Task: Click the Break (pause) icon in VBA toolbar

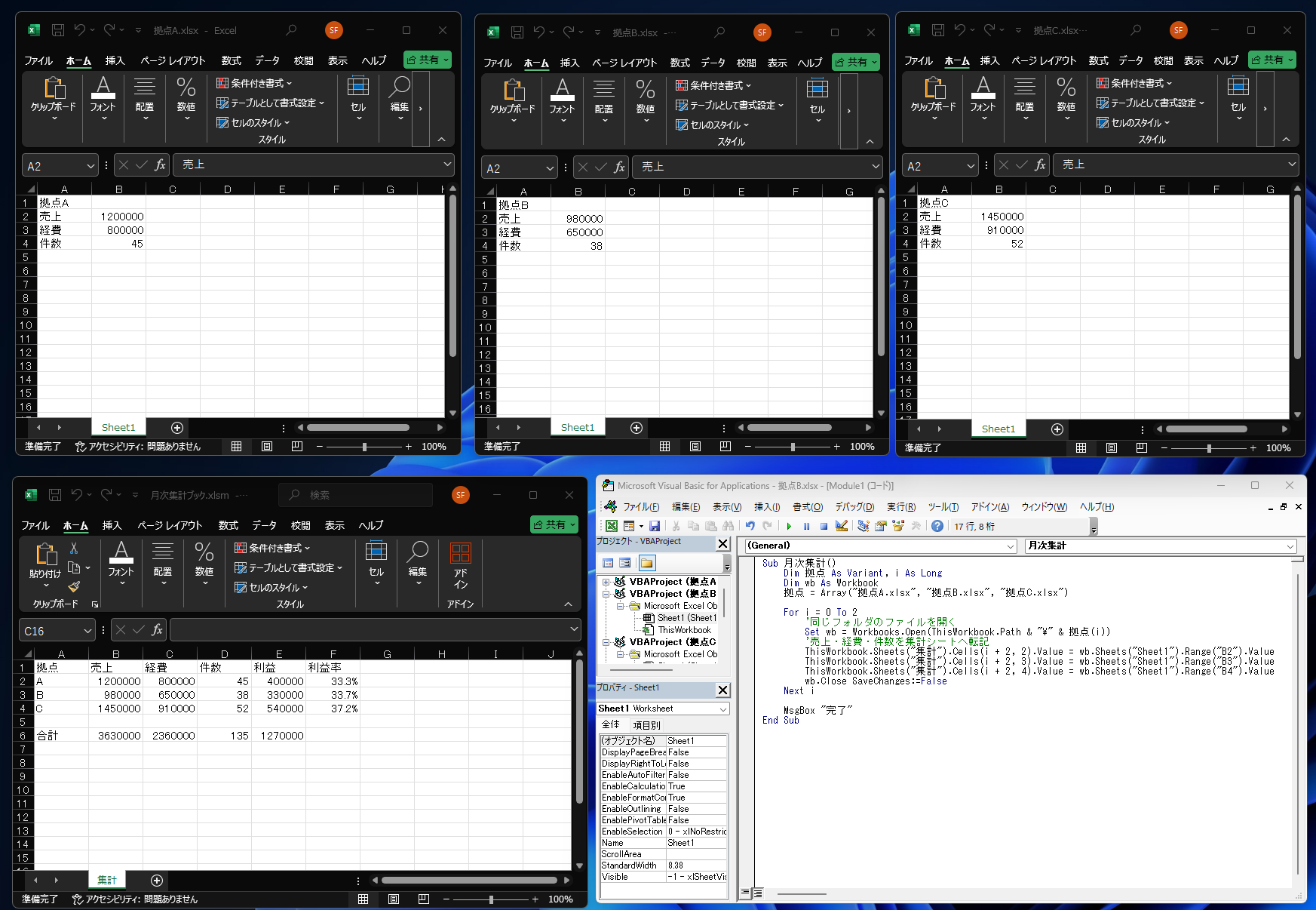Action: pos(806,526)
